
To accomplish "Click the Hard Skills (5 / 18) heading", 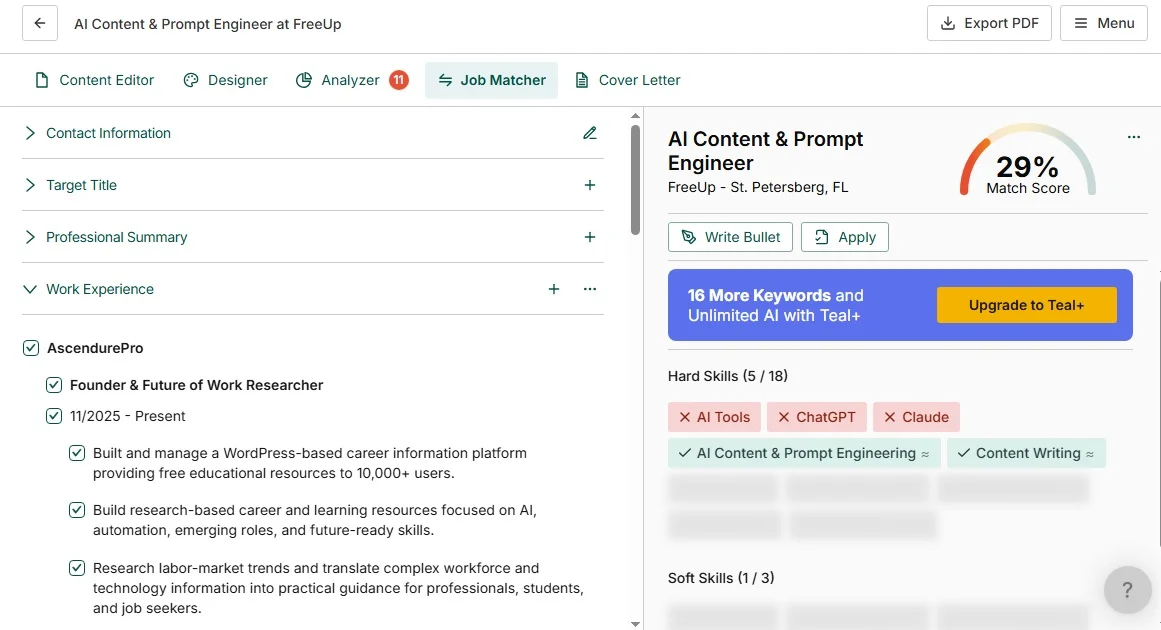I will click(x=728, y=376).
